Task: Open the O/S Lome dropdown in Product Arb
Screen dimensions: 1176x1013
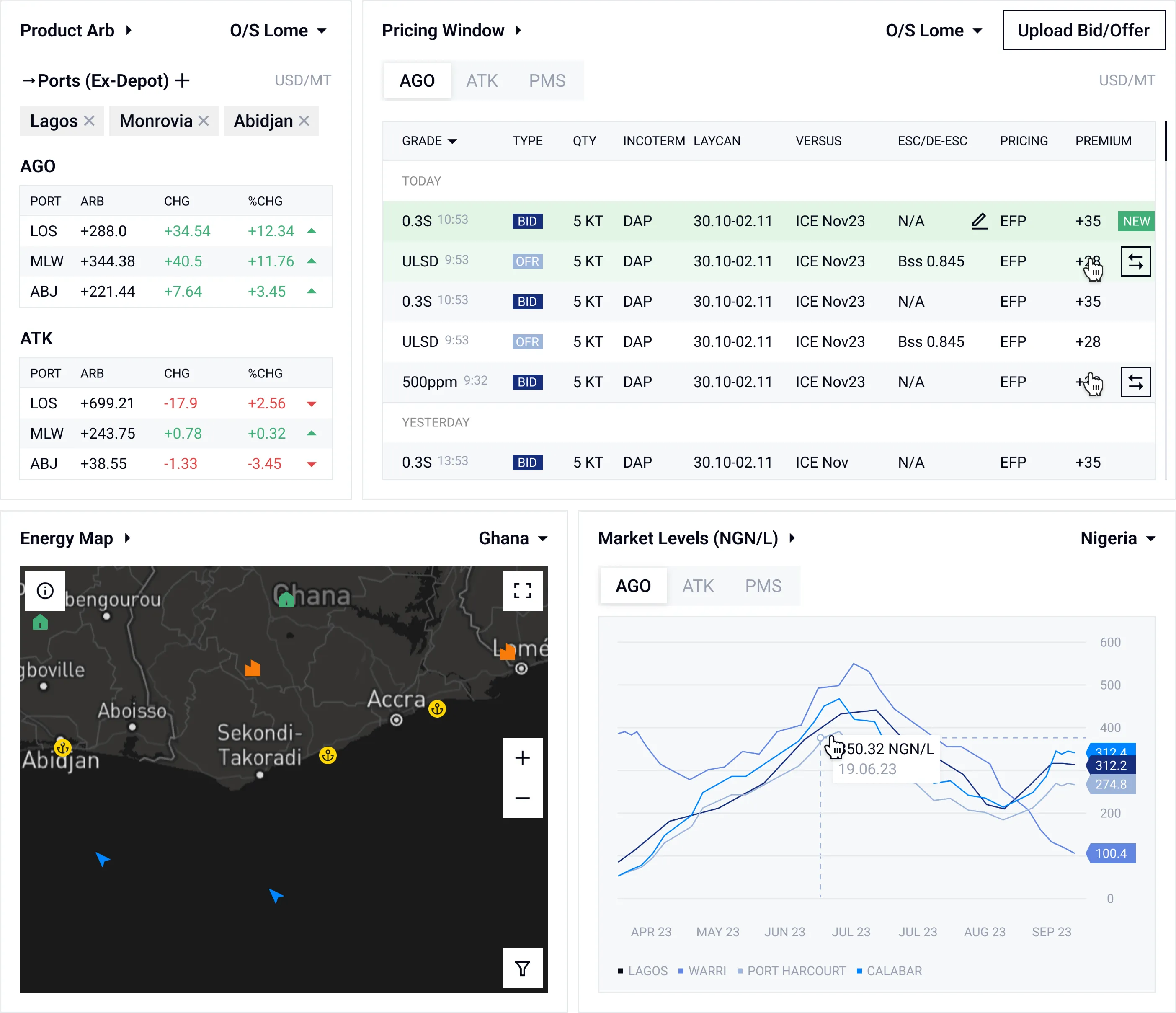Action: click(x=278, y=31)
